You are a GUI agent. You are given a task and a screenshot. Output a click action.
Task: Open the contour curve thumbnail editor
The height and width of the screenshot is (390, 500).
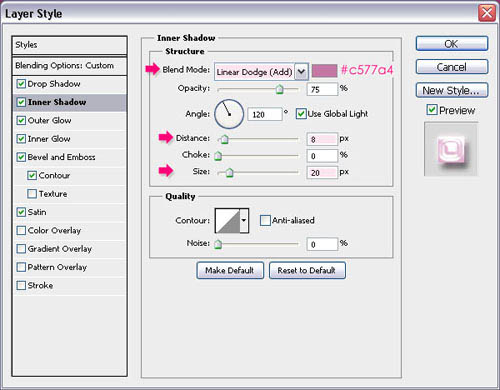pyautogui.click(x=228, y=220)
